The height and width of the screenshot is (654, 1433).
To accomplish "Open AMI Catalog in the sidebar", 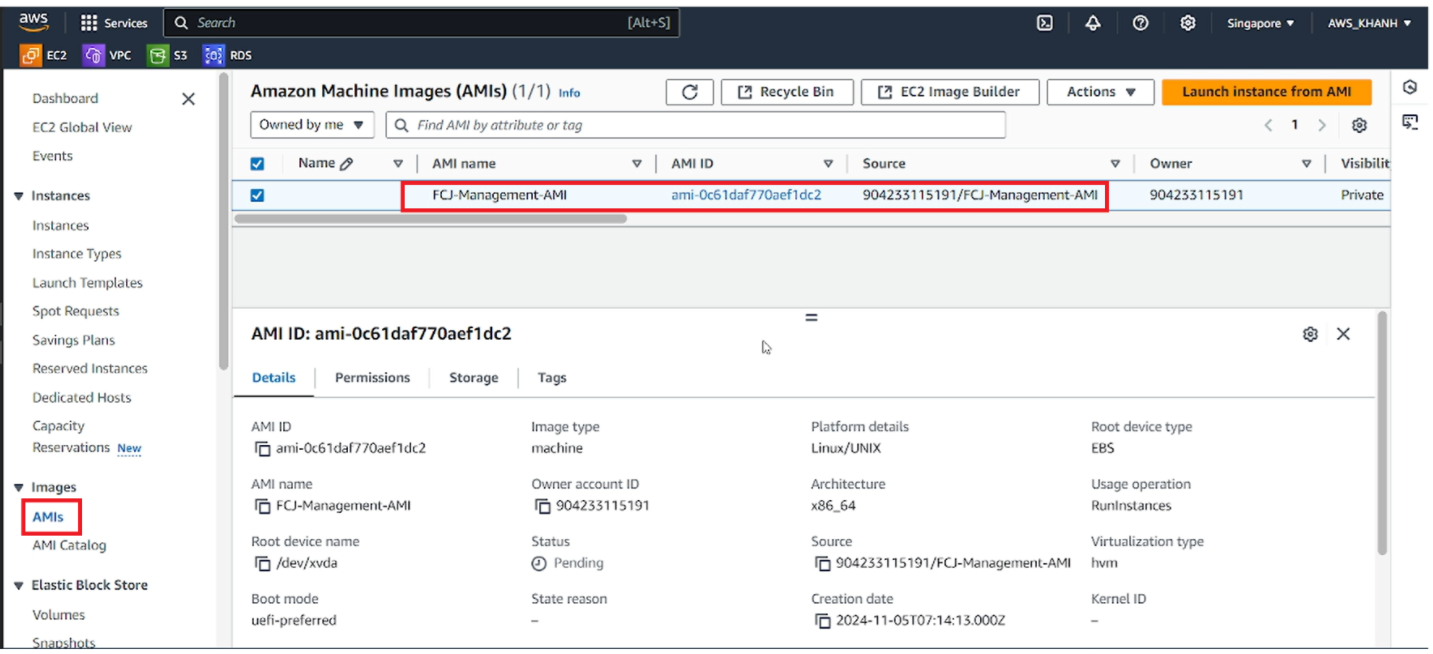I will (69, 546).
